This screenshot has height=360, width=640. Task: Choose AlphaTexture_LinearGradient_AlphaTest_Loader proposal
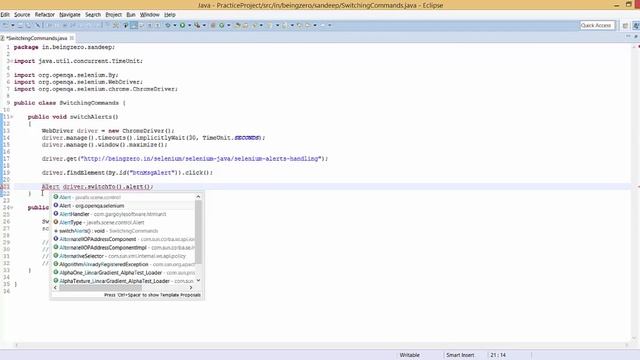coord(123,281)
